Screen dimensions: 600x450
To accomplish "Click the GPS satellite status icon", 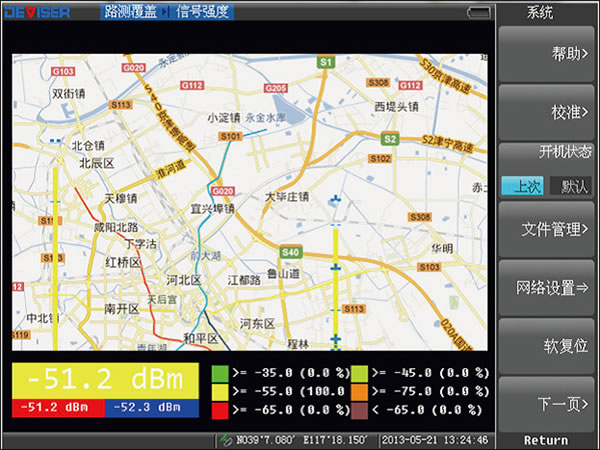I will [x=221, y=440].
